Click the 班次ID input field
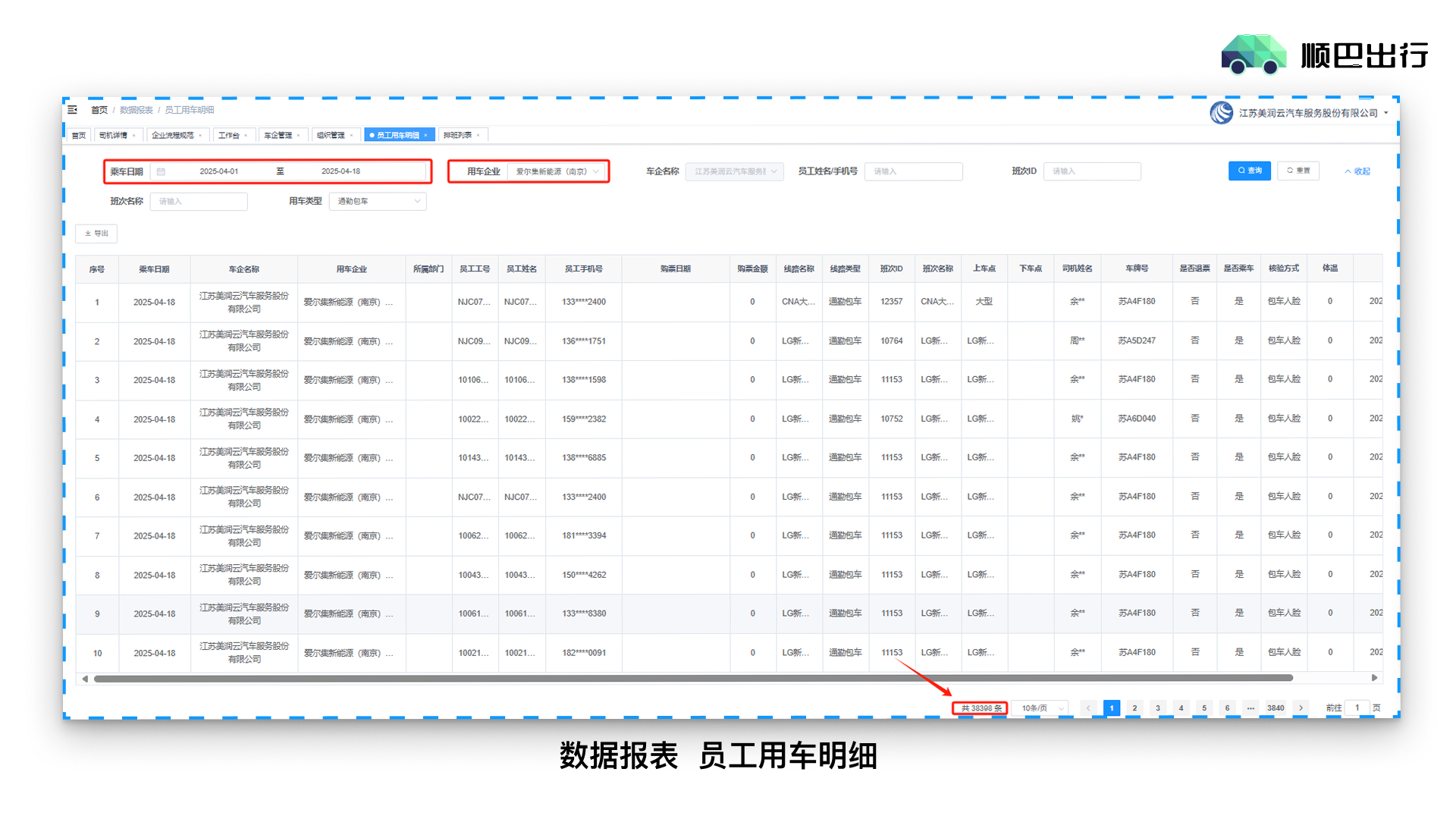The image size is (1456, 819). (1092, 171)
